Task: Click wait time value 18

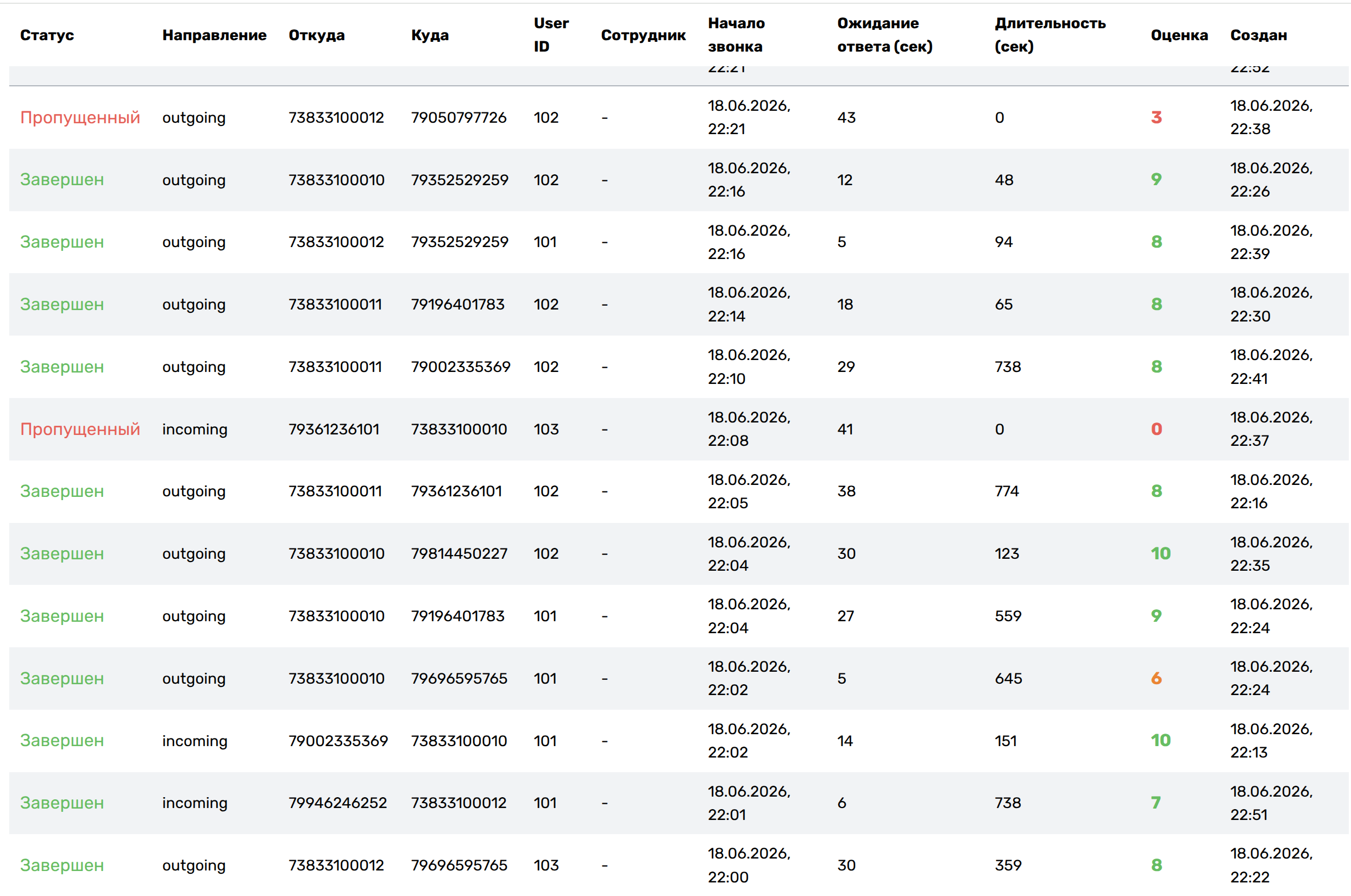Action: pyautogui.click(x=845, y=304)
